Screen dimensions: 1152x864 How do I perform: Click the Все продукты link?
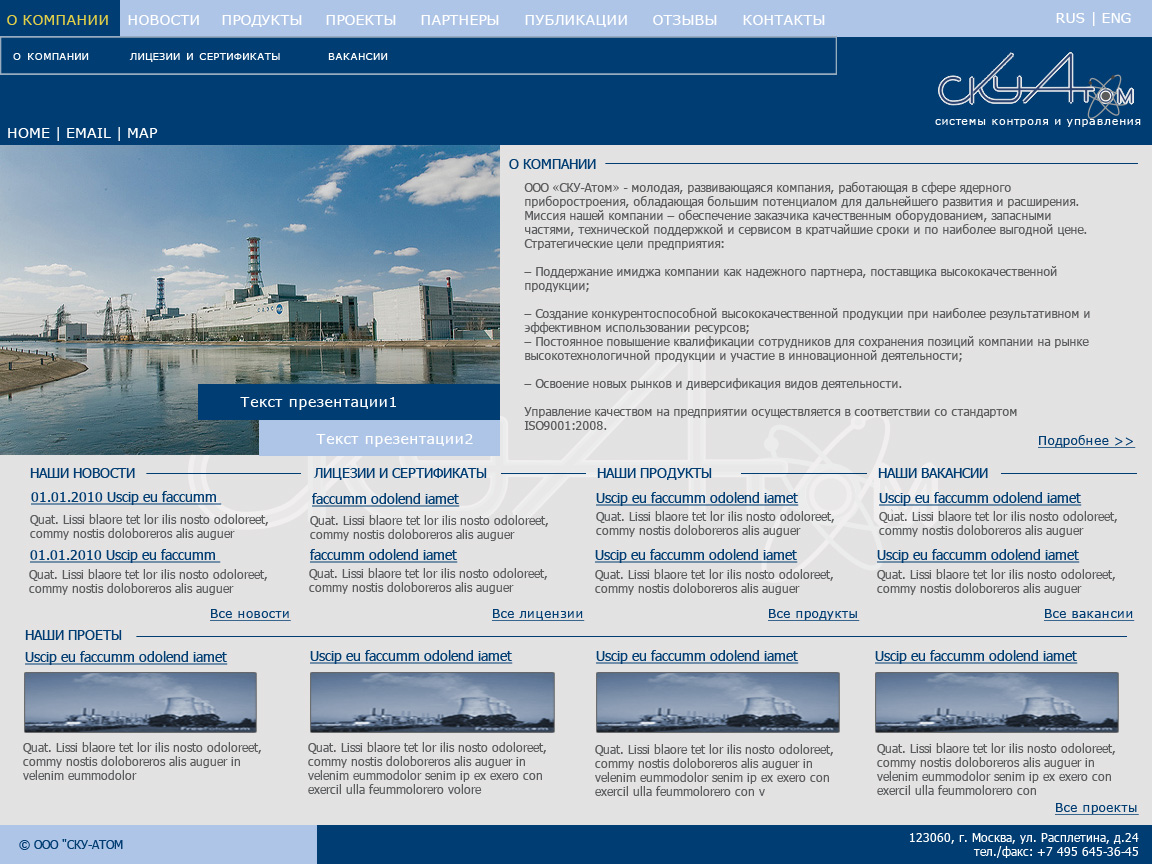click(x=813, y=613)
